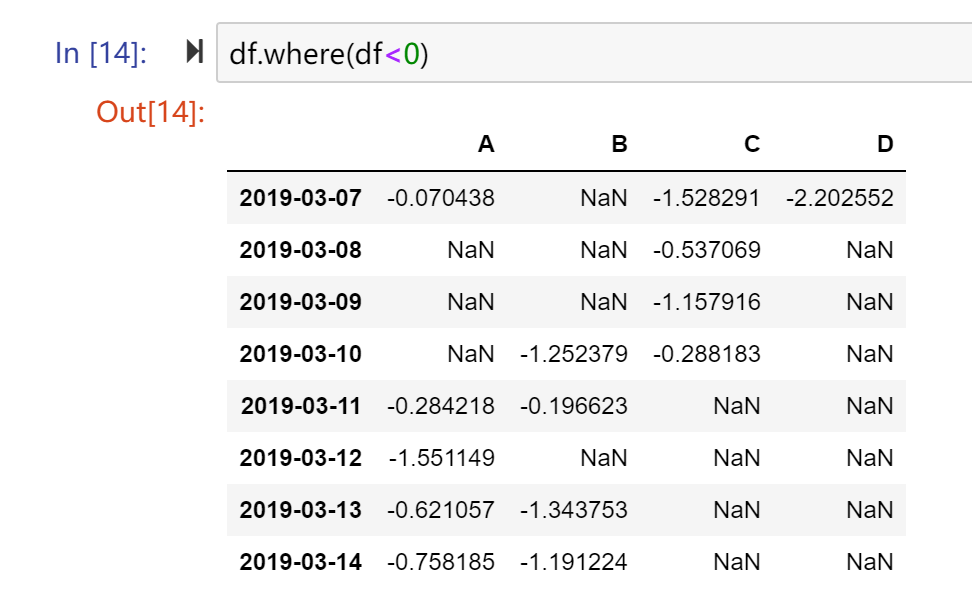Click the value -1.528291 in column C
The image size is (972, 604).
point(707,198)
